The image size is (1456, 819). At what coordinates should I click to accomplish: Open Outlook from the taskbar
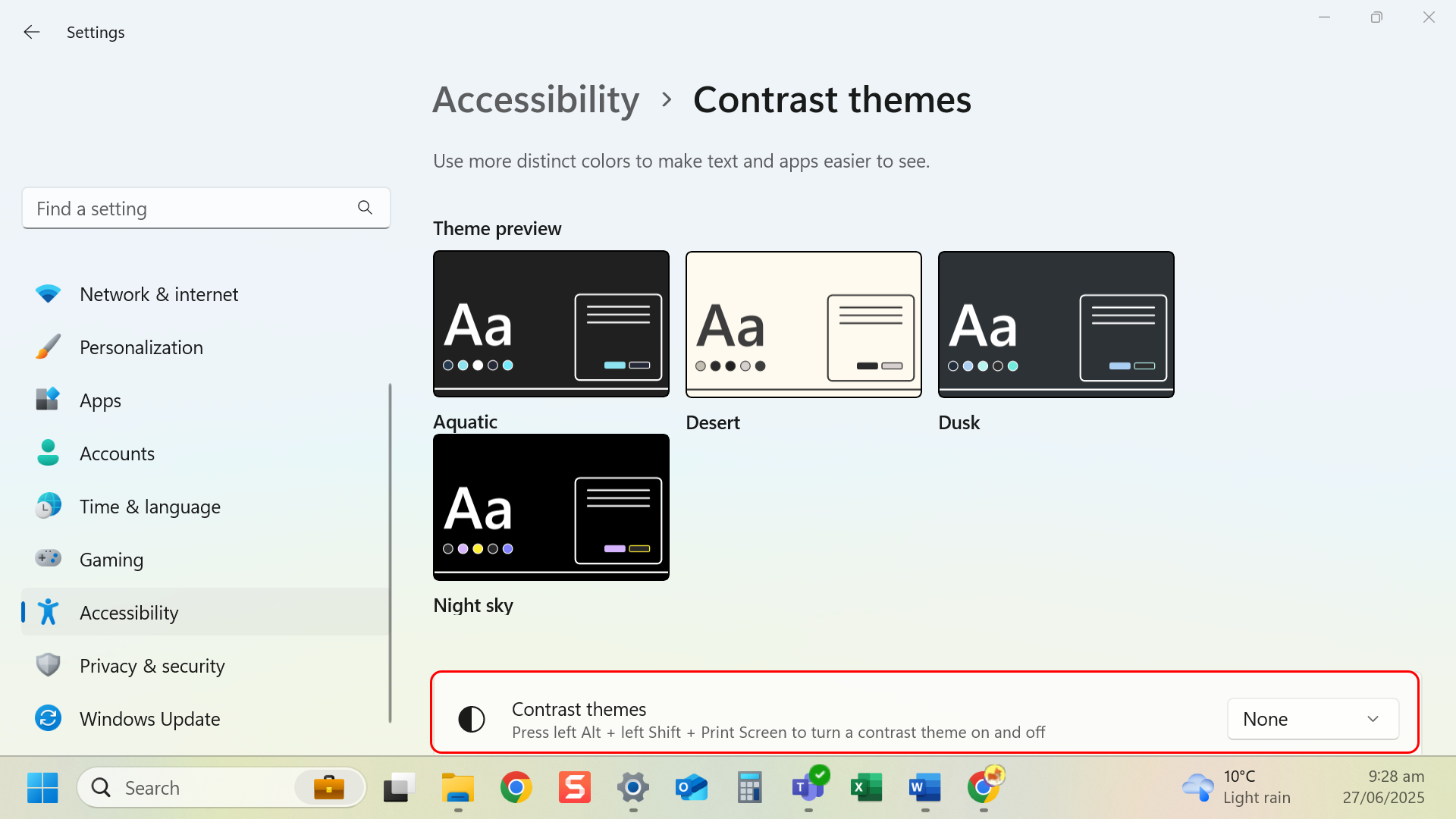(x=692, y=788)
